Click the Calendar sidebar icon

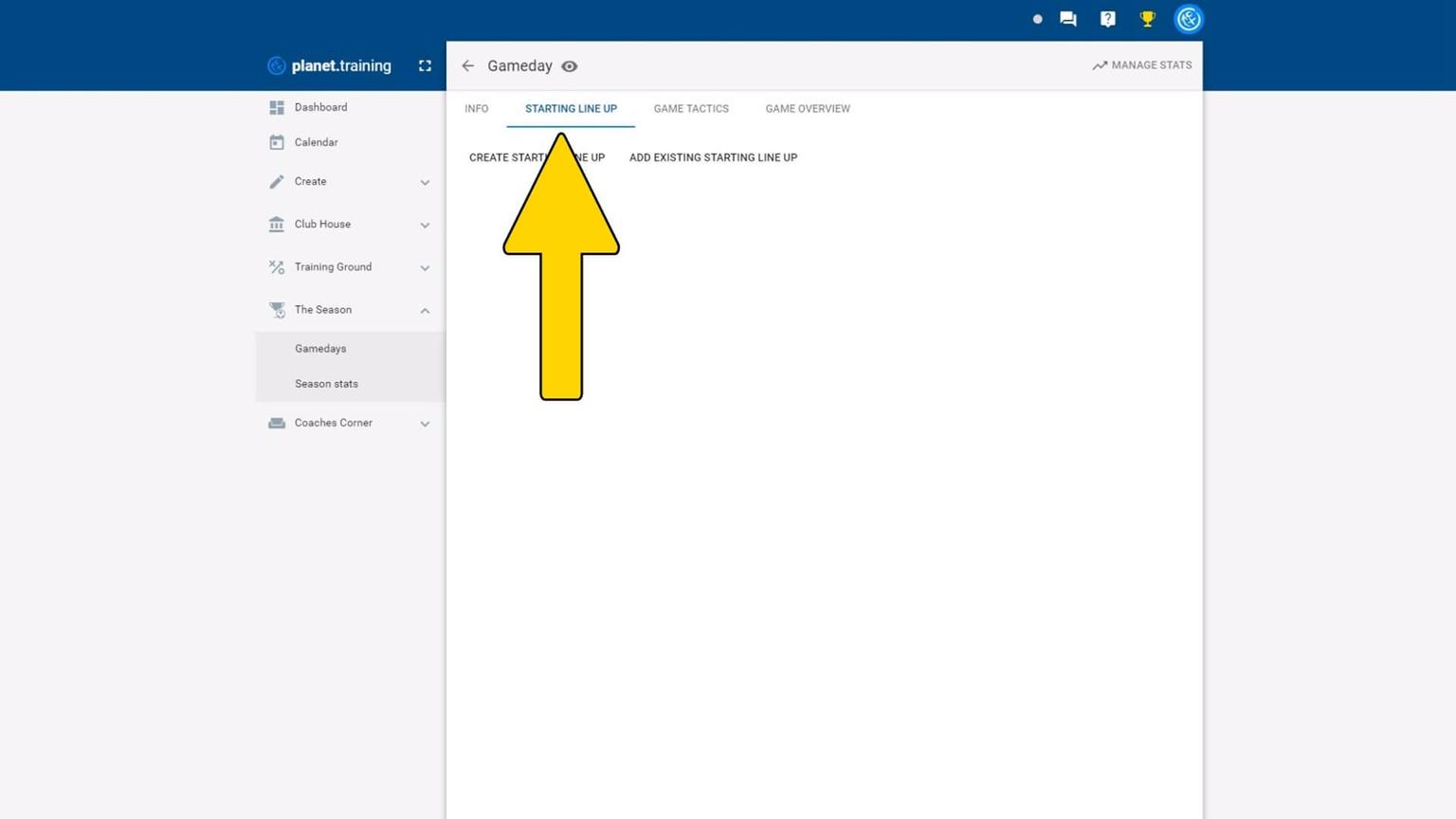tap(277, 142)
